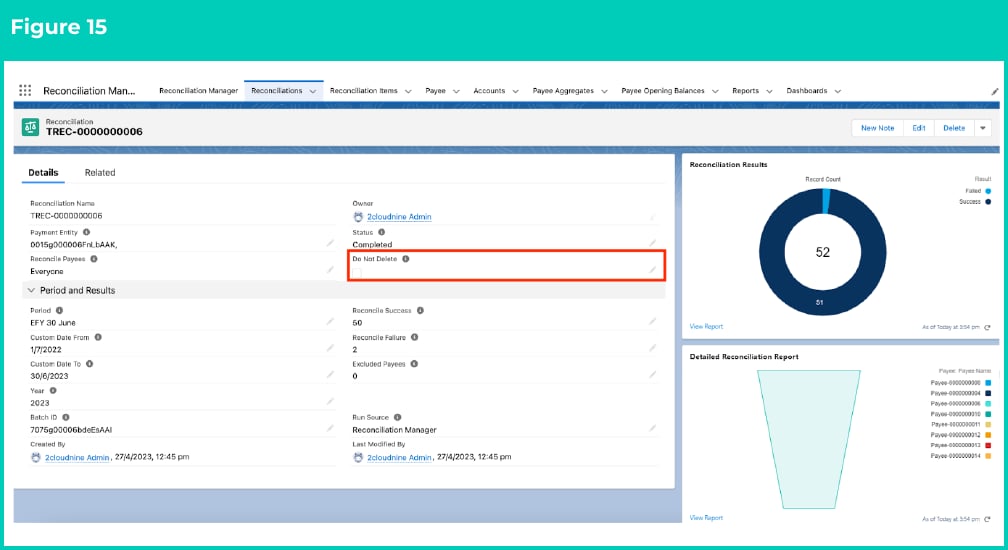Click info icon next to Excluded Payees
This screenshot has width=1008, height=550.
pyautogui.click(x=414, y=364)
